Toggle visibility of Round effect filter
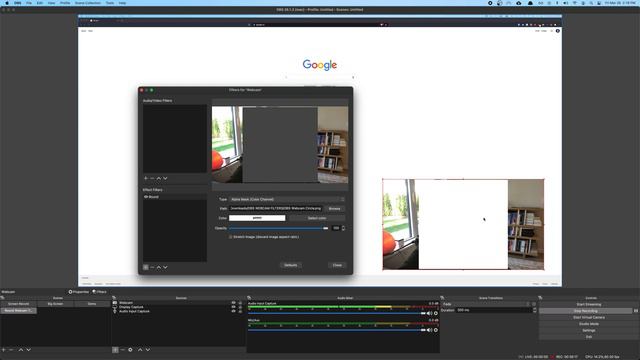This screenshot has width=640, height=360. pyautogui.click(x=146, y=197)
